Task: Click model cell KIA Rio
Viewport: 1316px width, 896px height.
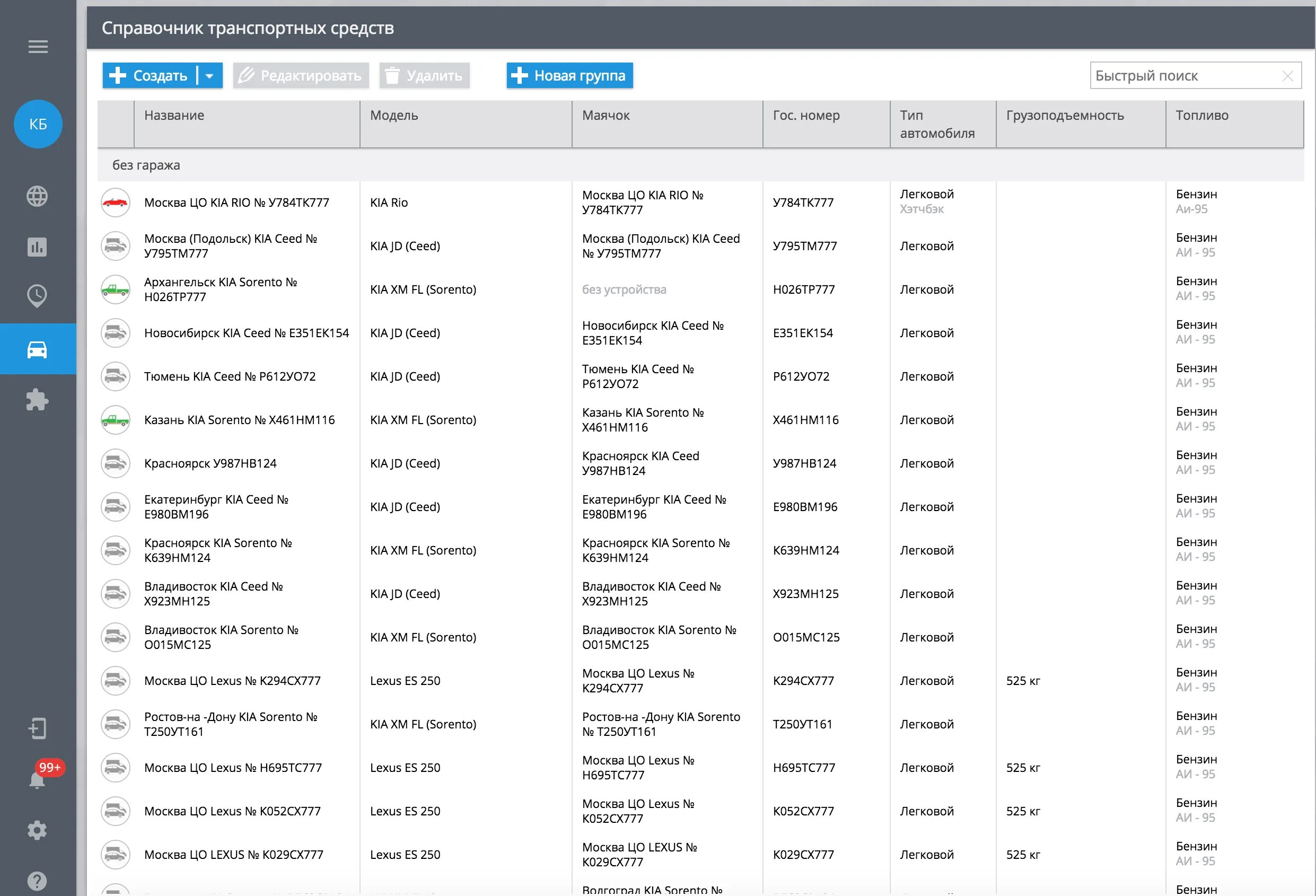Action: (x=389, y=203)
